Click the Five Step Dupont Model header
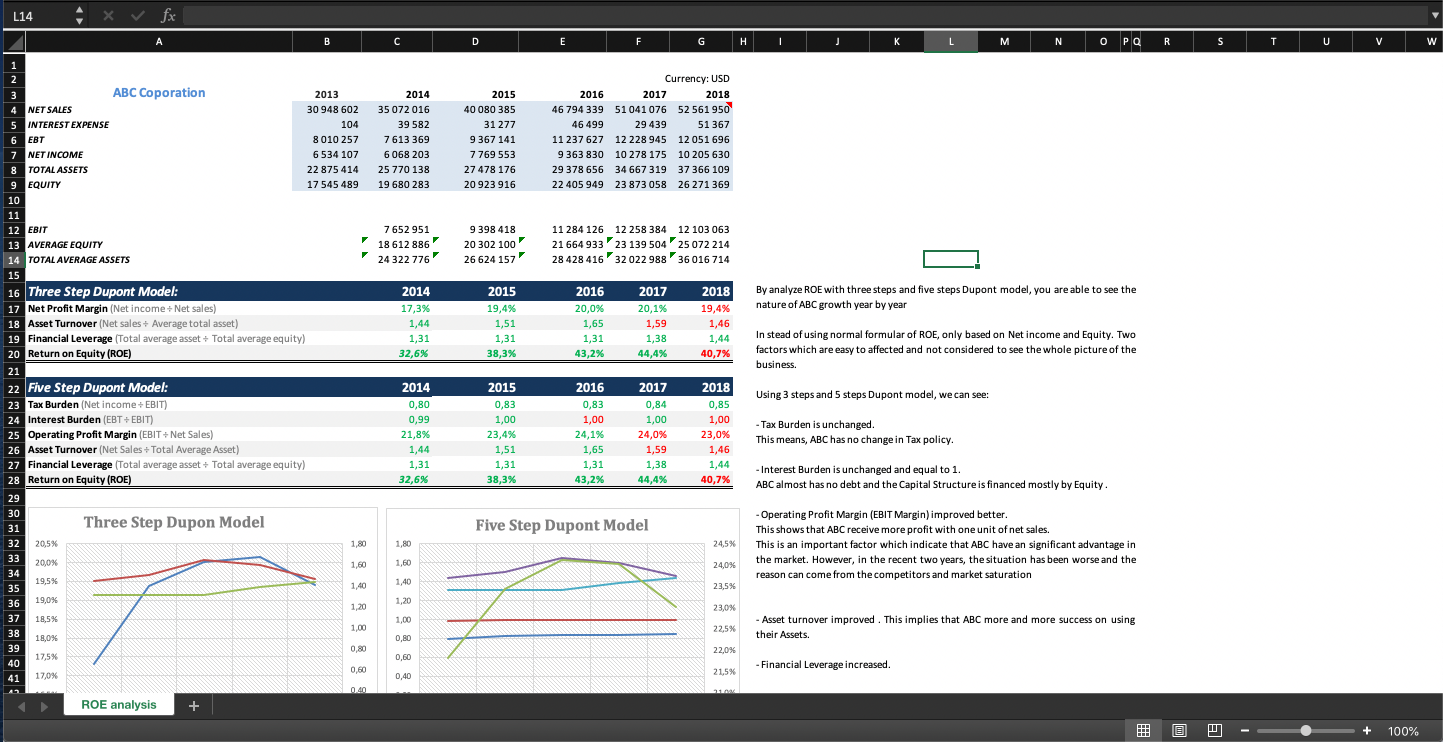Screen dimensions: 1443x742 point(98,387)
